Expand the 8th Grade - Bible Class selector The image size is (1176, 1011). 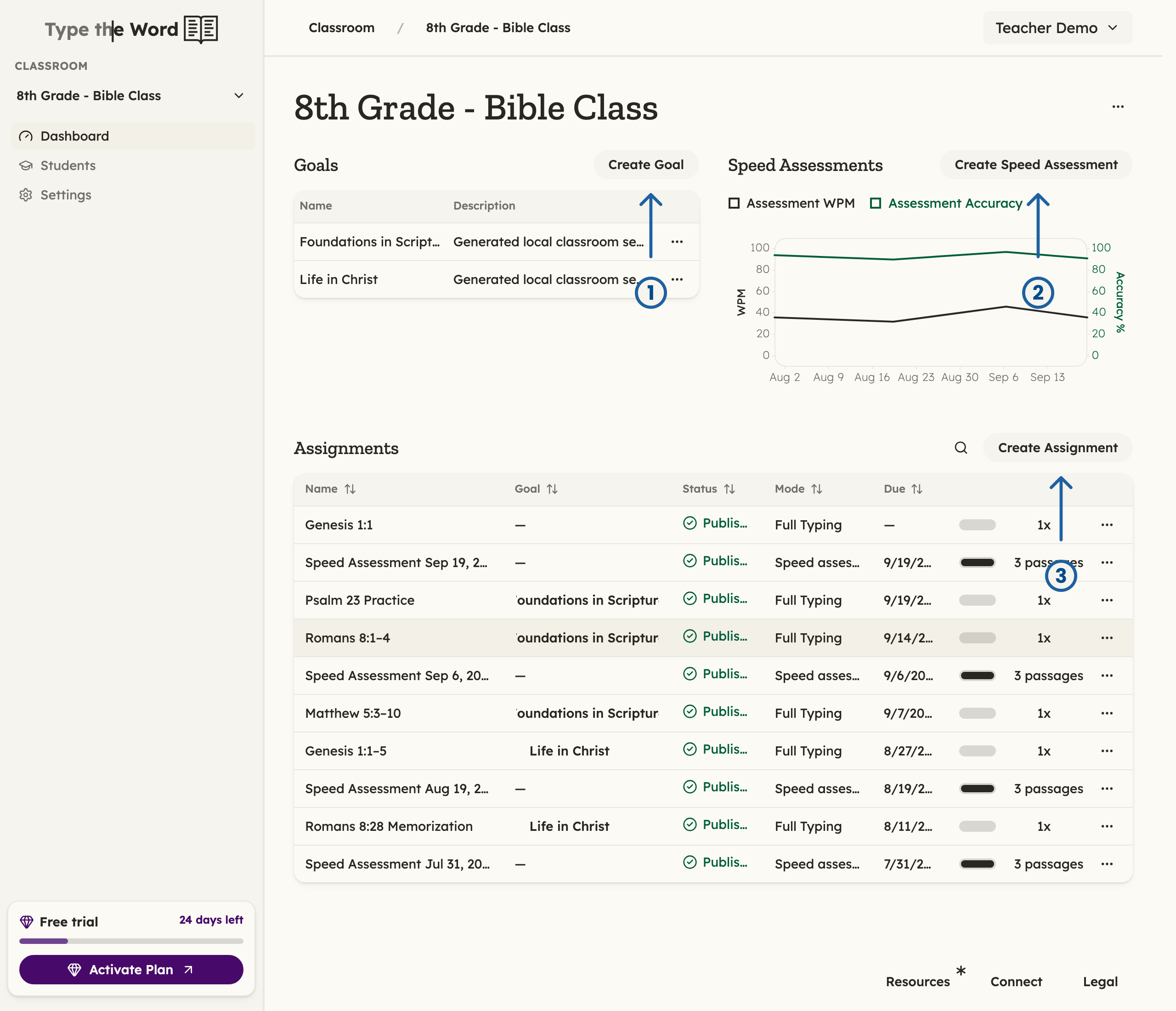(x=130, y=96)
